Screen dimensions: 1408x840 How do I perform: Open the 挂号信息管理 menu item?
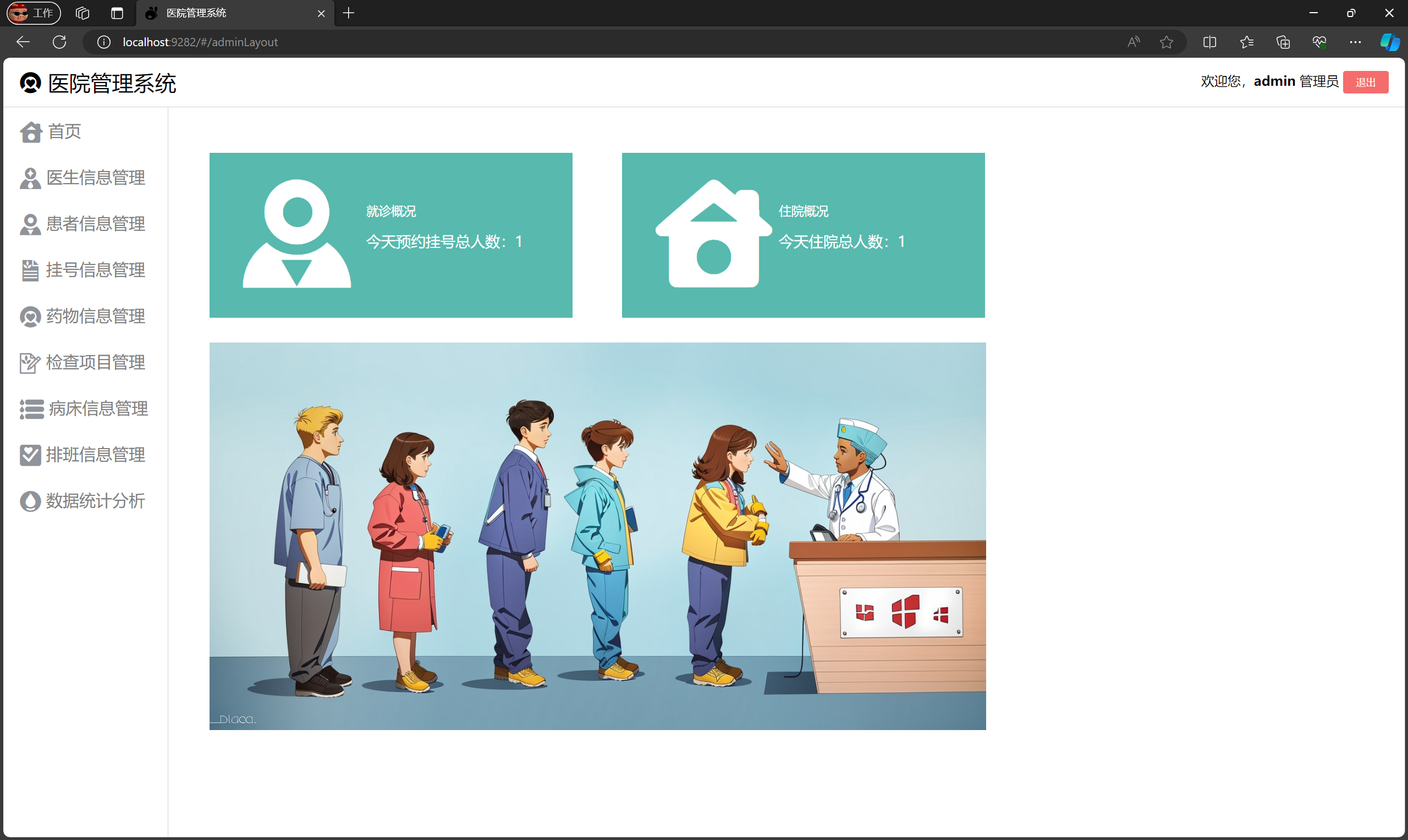95,270
